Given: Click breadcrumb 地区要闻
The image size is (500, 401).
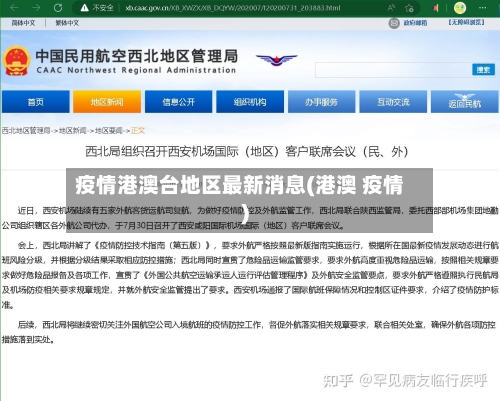Looking at the screenshot, I should point(109,130).
